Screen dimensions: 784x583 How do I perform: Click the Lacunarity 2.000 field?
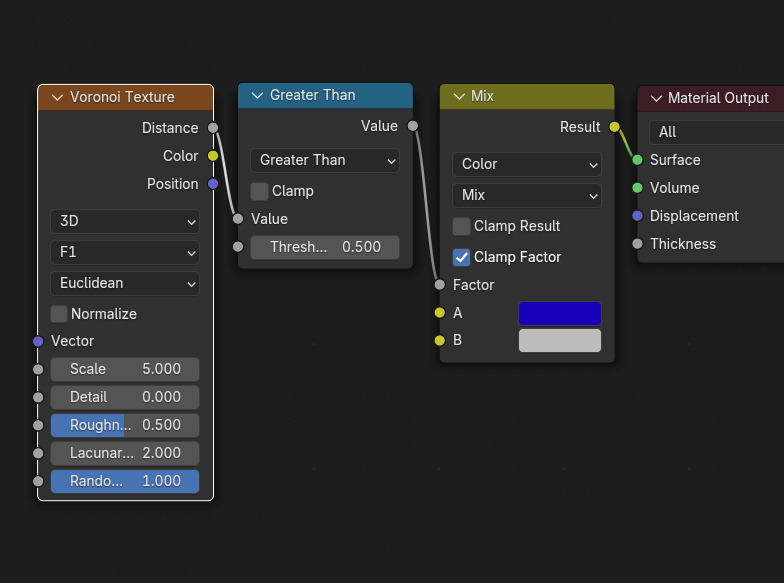pyautogui.click(x=125, y=454)
